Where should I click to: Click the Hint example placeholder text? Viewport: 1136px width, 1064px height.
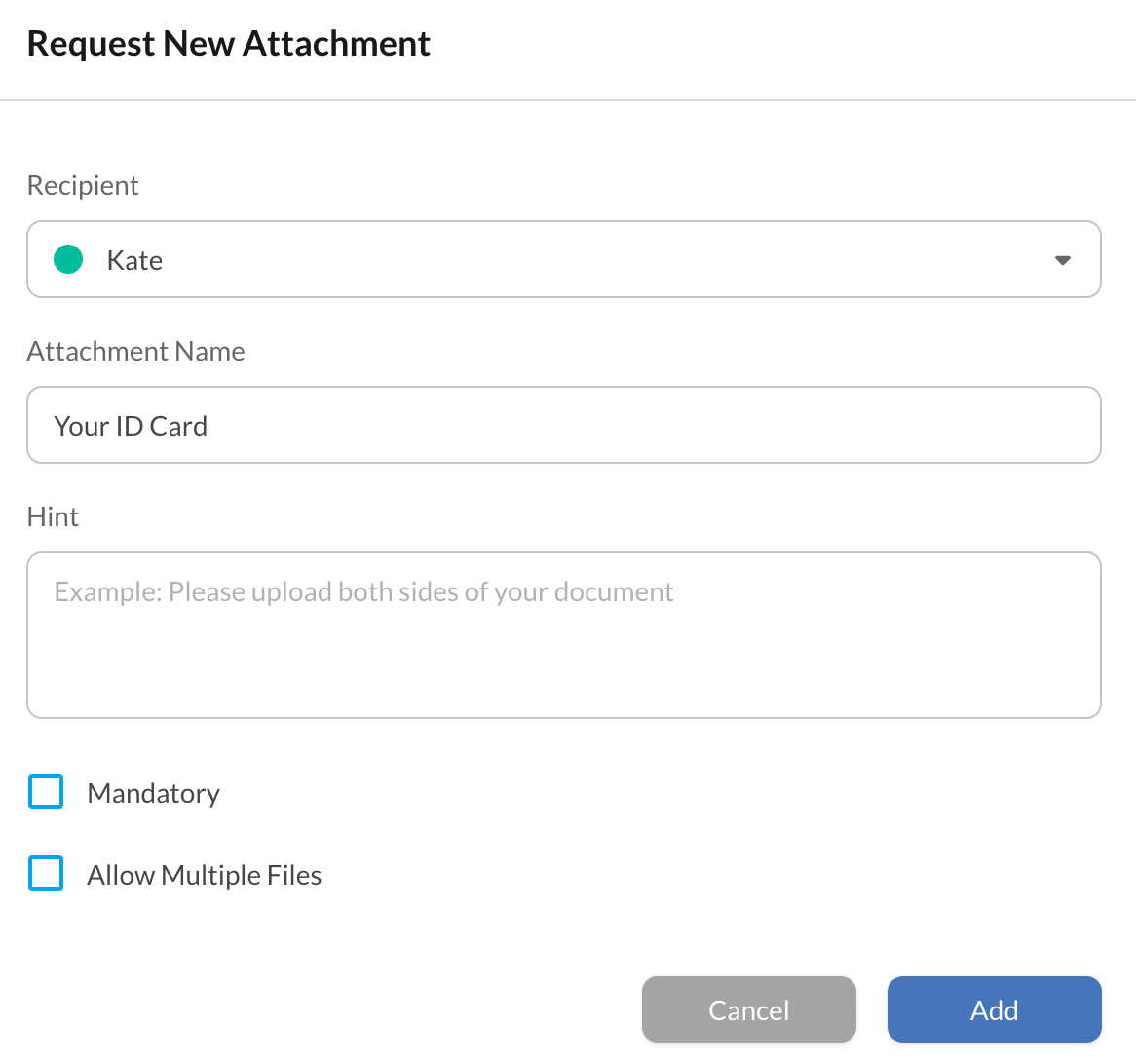tap(363, 592)
